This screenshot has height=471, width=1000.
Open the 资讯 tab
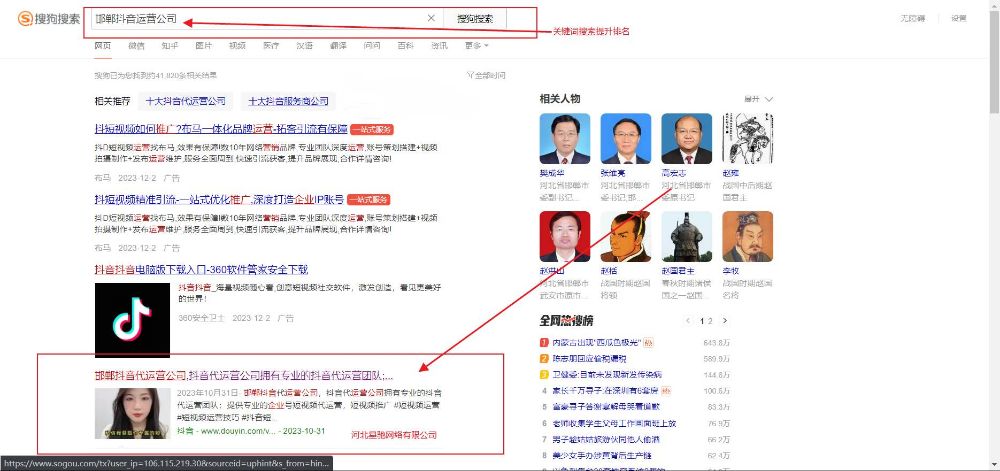pyautogui.click(x=439, y=45)
